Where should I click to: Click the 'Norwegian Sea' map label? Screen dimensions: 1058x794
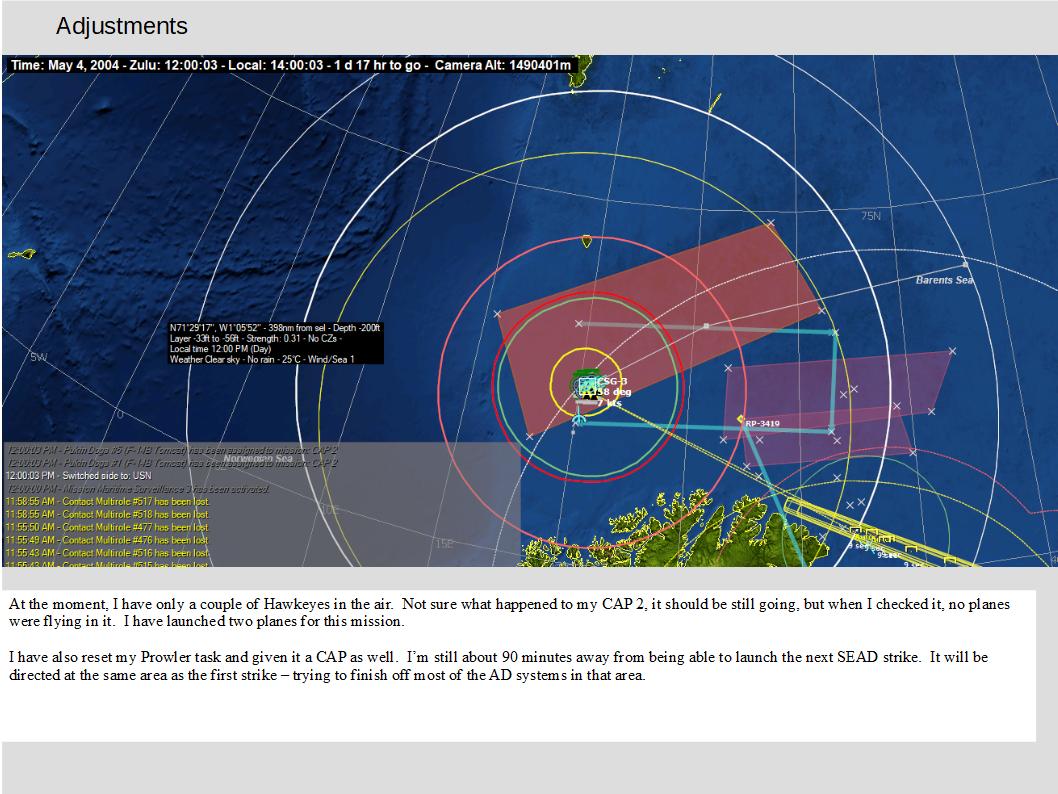point(258,459)
